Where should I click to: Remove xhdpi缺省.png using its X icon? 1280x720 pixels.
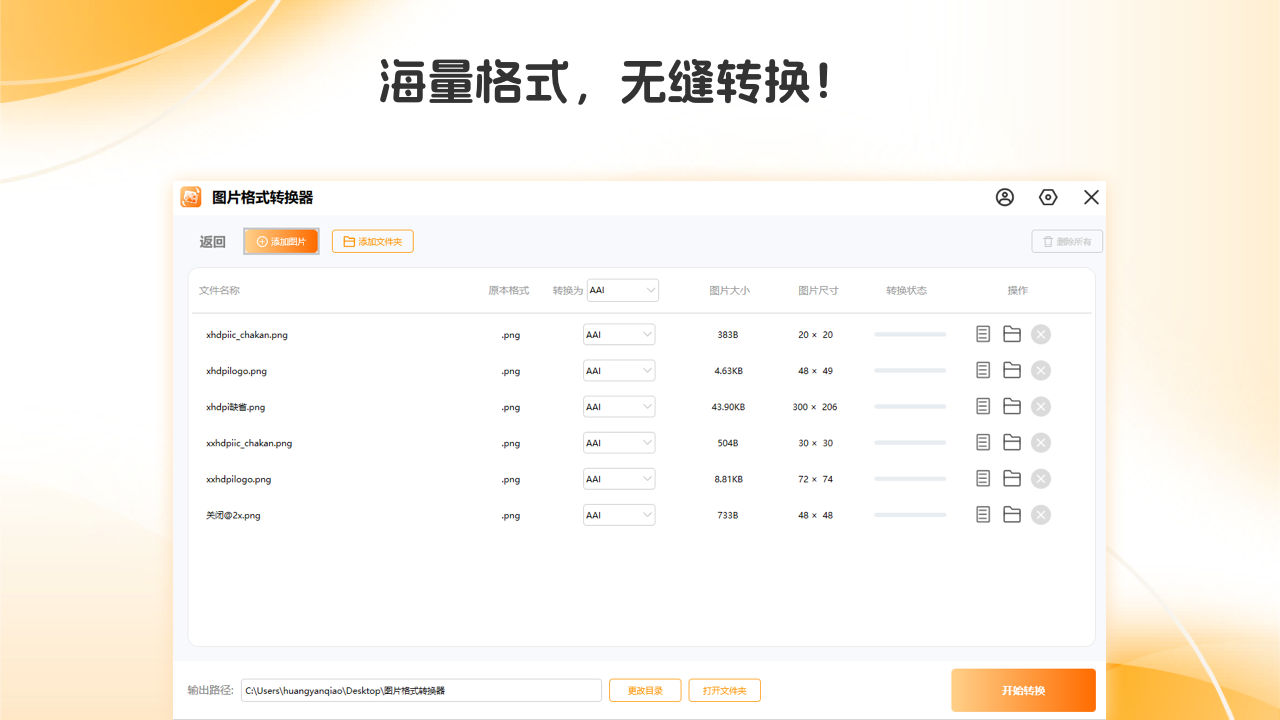click(1040, 406)
